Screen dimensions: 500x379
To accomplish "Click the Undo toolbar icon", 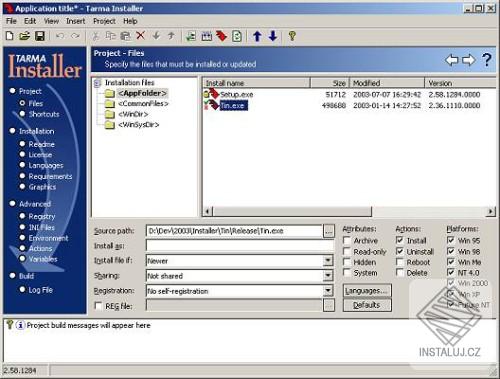I will (x=60, y=36).
